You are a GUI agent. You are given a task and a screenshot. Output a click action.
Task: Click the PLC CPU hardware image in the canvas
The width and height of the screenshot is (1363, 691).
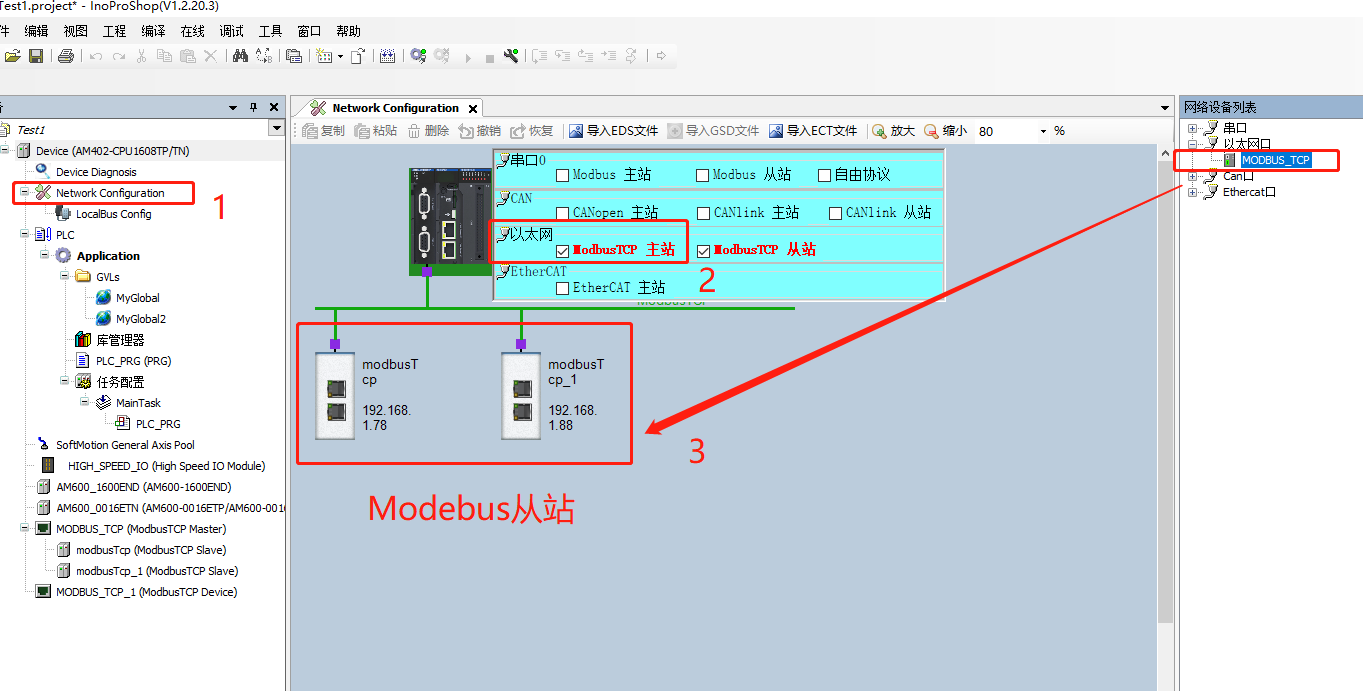click(450, 221)
